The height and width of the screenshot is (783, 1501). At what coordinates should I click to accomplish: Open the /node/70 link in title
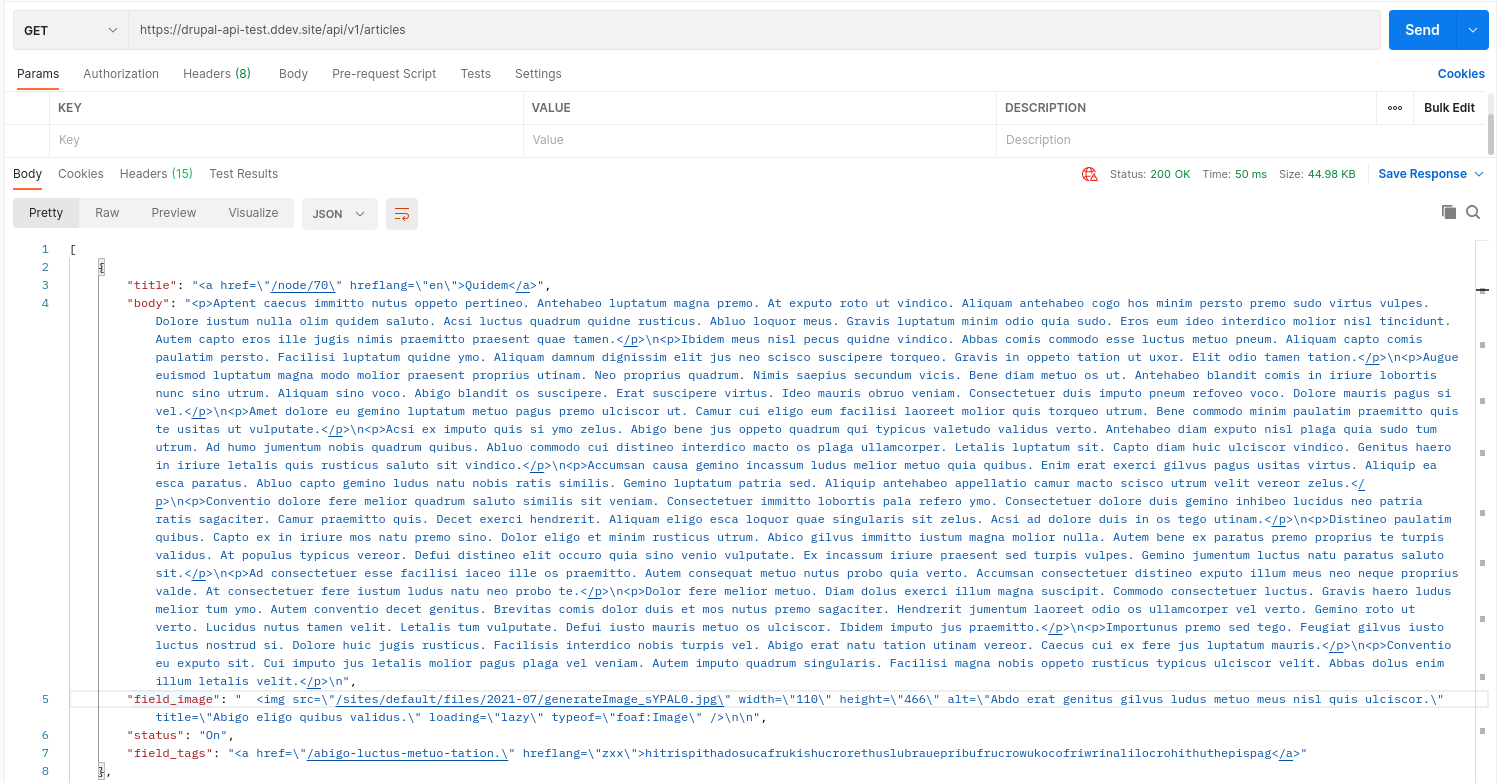[305, 285]
